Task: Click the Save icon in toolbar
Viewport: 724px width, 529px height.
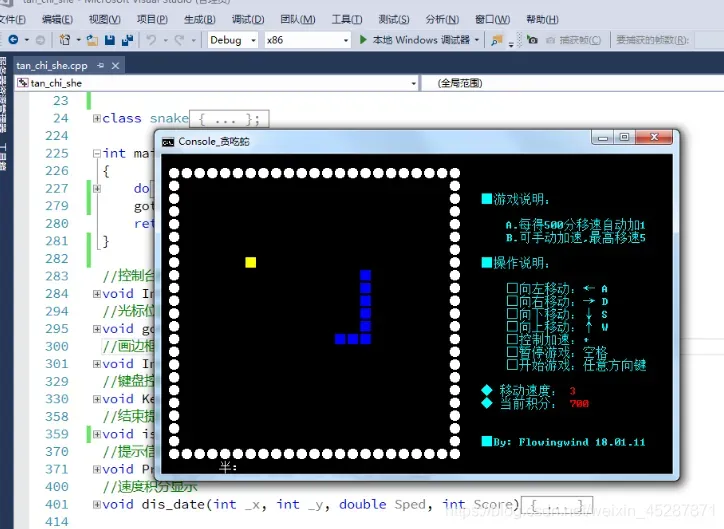Action: 110,40
